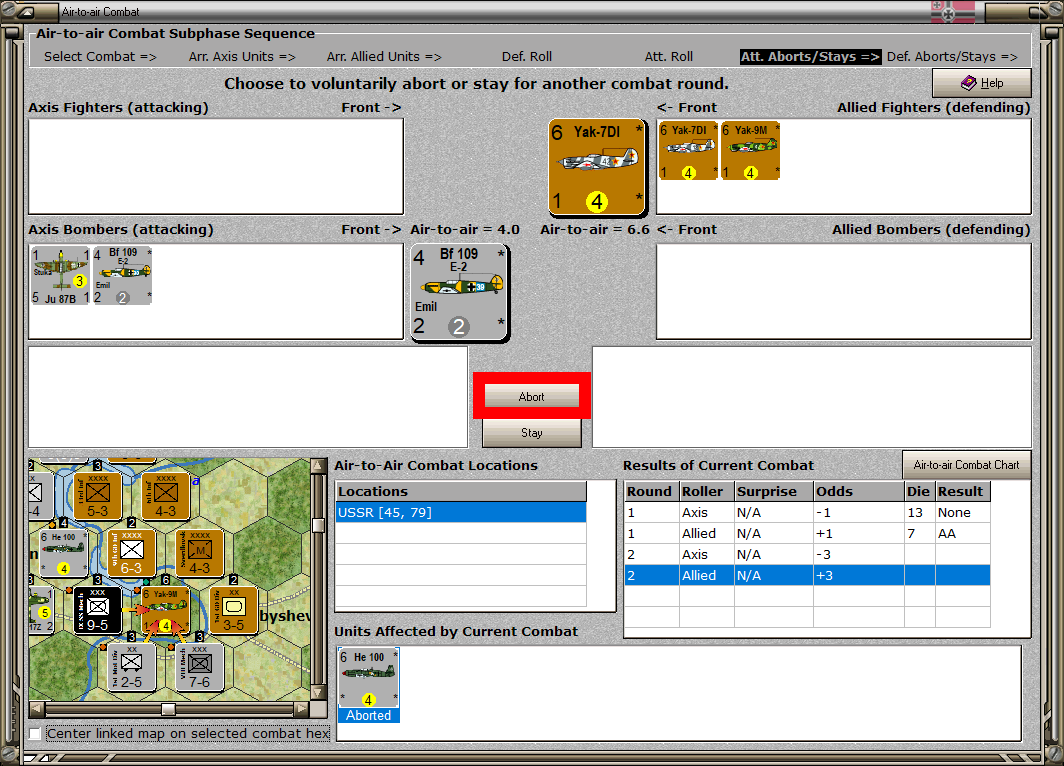Click the Die column header
Screen dimensions: 1064x766
pyautogui.click(x=919, y=491)
